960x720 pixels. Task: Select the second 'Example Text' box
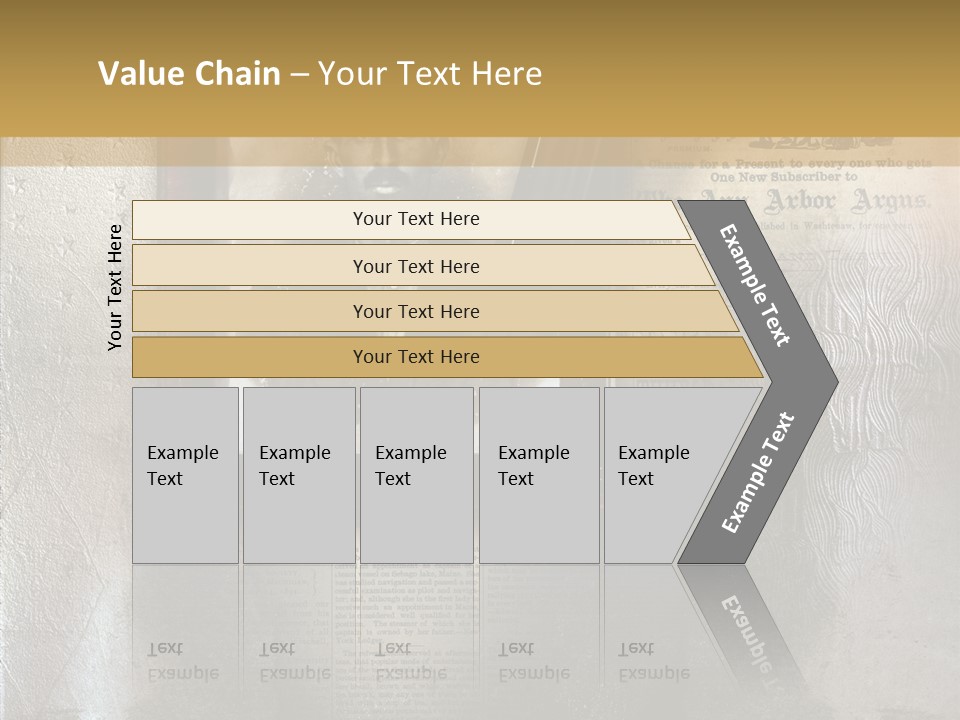[298, 475]
